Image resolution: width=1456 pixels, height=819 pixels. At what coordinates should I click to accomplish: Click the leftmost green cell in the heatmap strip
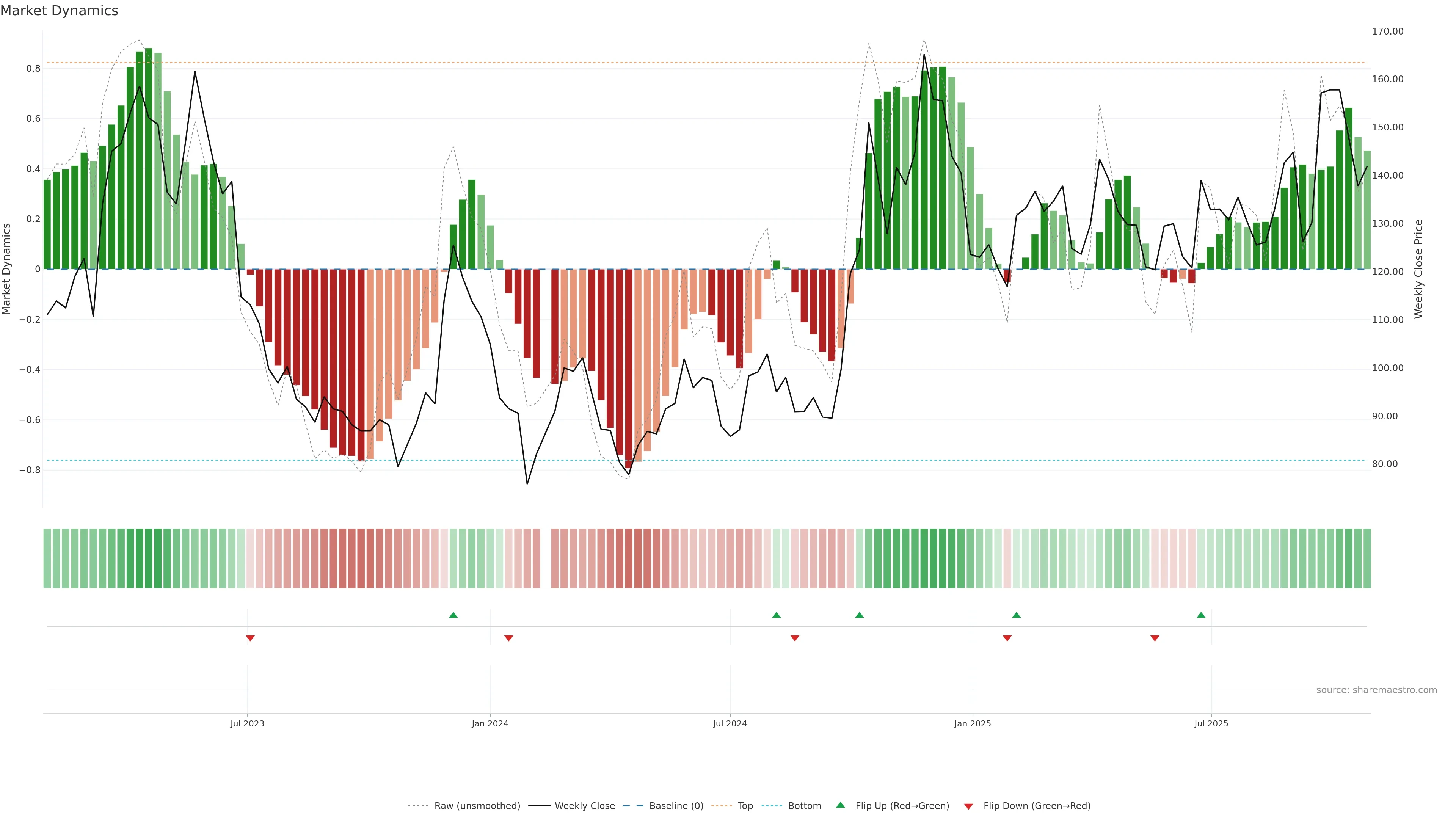coord(47,559)
